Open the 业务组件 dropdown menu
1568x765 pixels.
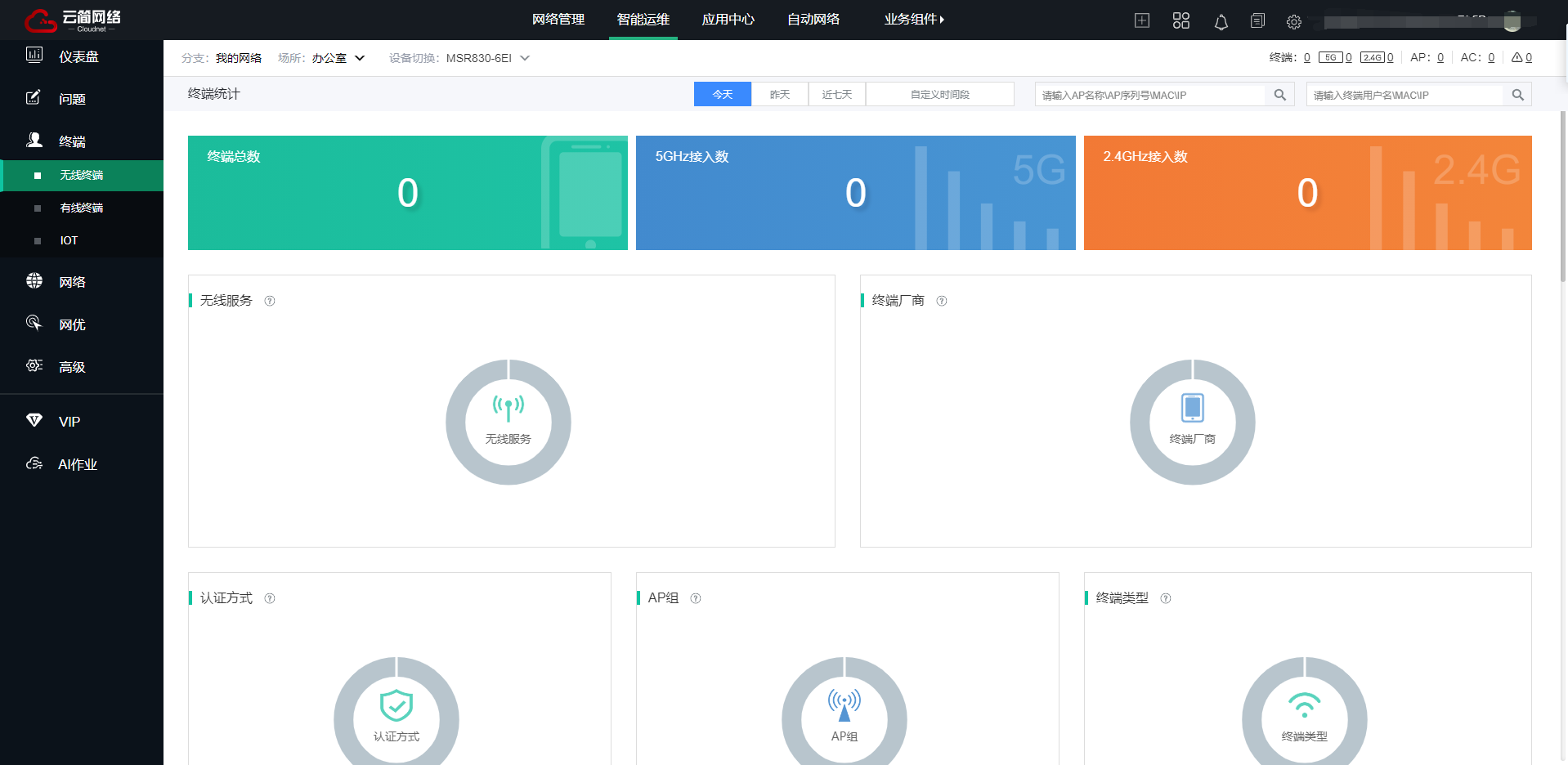914,19
